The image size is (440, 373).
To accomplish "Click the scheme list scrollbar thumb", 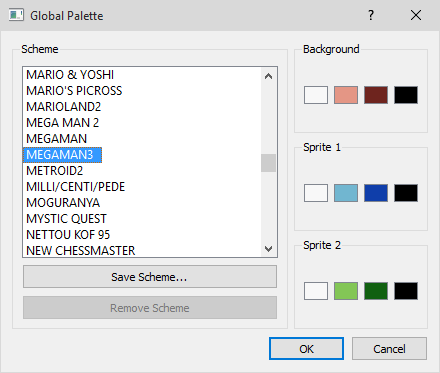I will 268,163.
